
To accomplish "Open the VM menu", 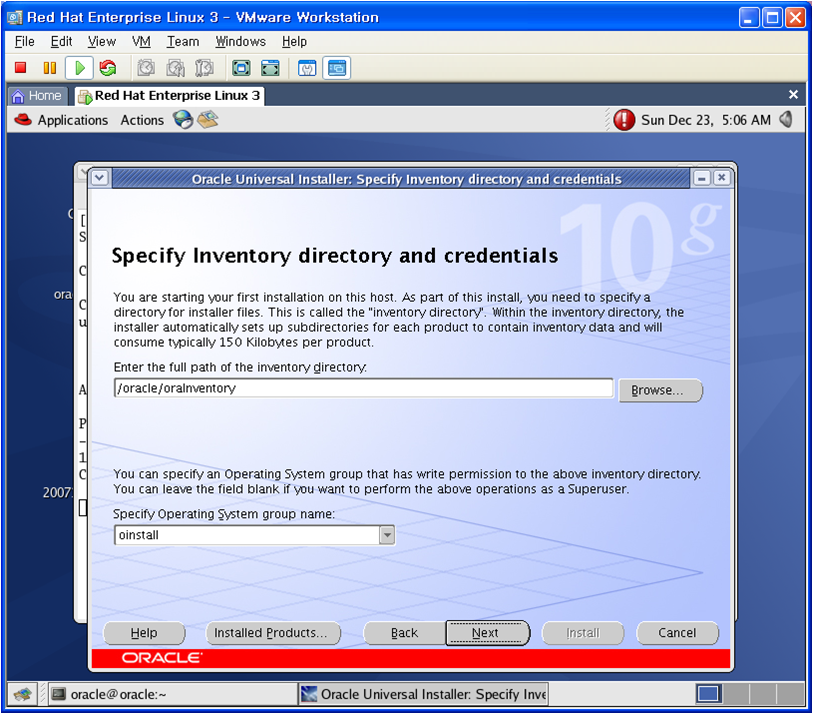I will [x=141, y=41].
